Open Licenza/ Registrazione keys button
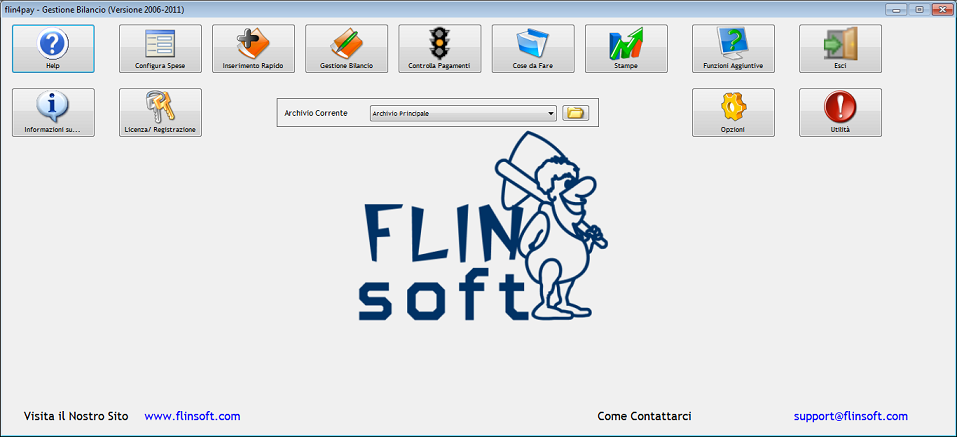Viewport: 957px width, 437px height. tap(160, 112)
